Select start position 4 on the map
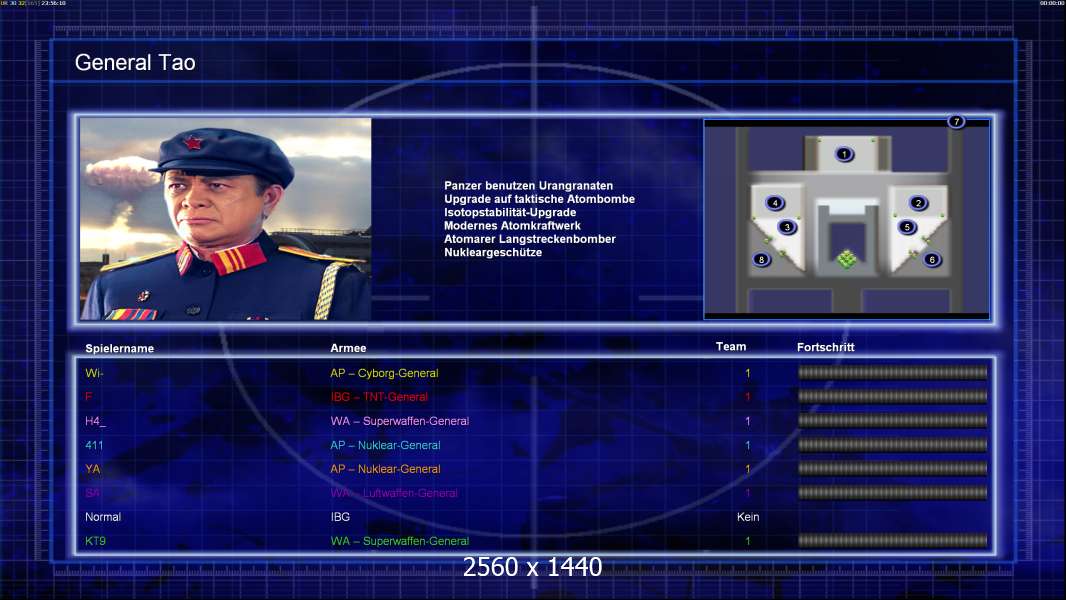 pyautogui.click(x=774, y=202)
